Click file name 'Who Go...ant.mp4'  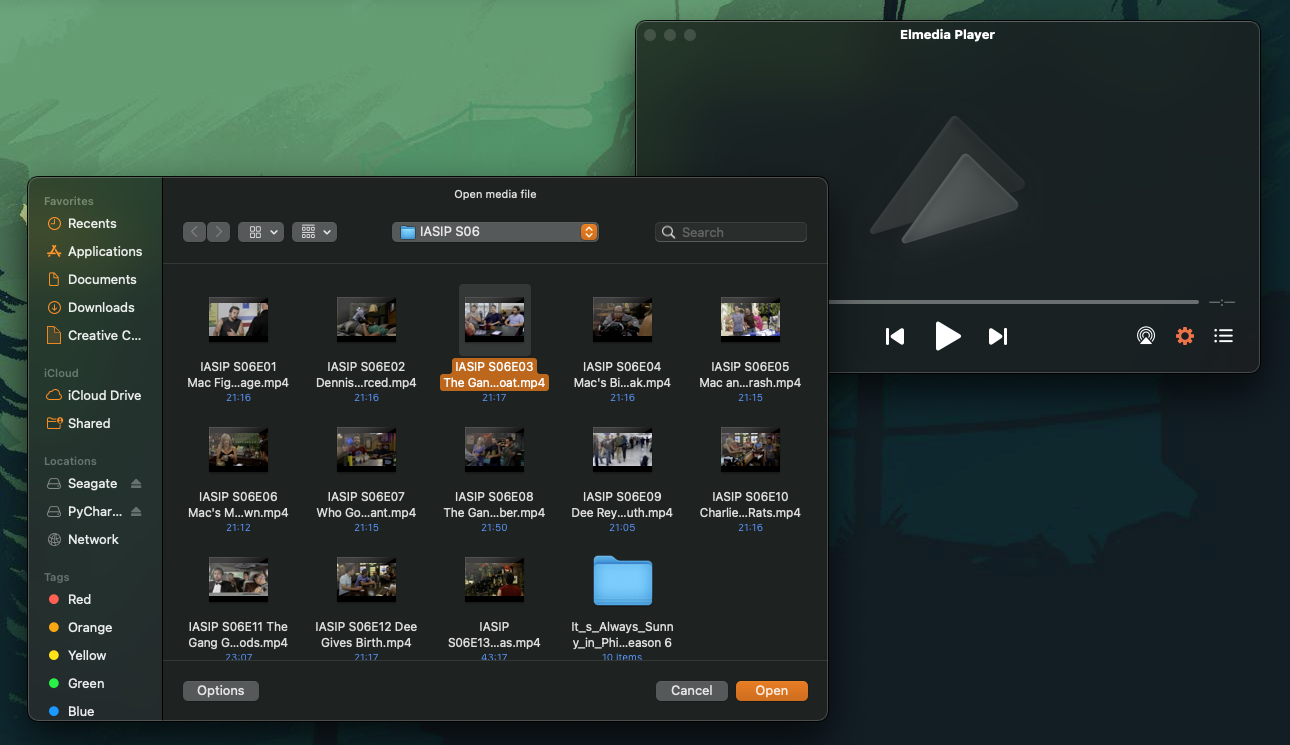tap(366, 513)
